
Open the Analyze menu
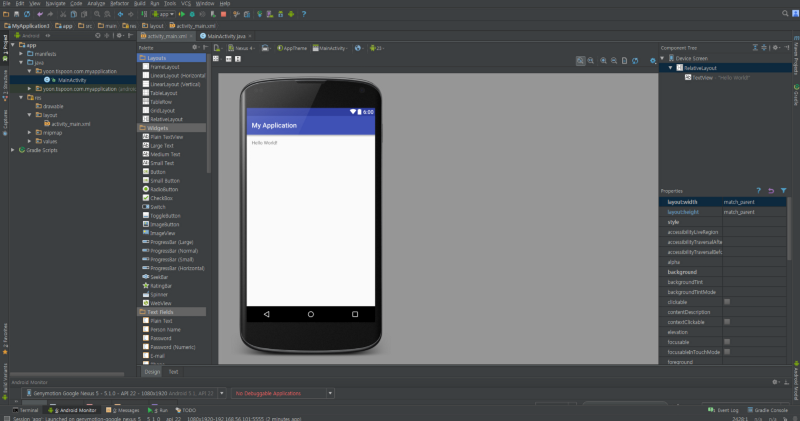[x=96, y=4]
